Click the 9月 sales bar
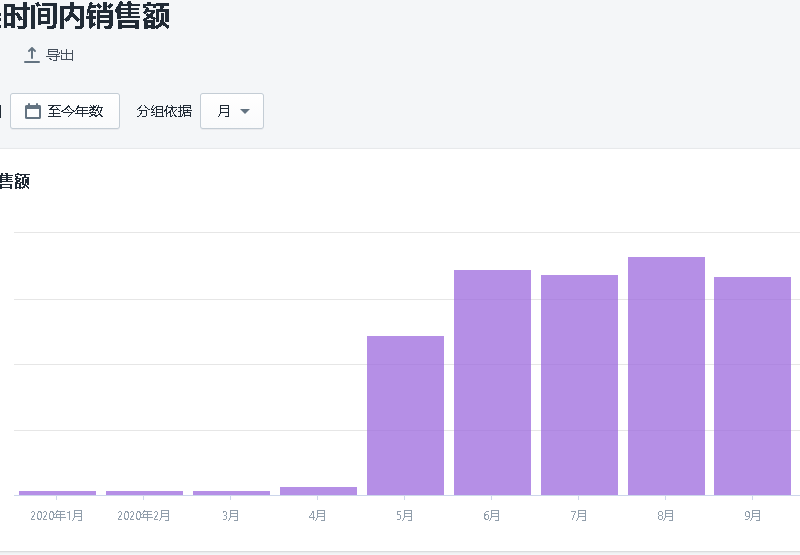The height and width of the screenshot is (555, 800). (x=753, y=386)
